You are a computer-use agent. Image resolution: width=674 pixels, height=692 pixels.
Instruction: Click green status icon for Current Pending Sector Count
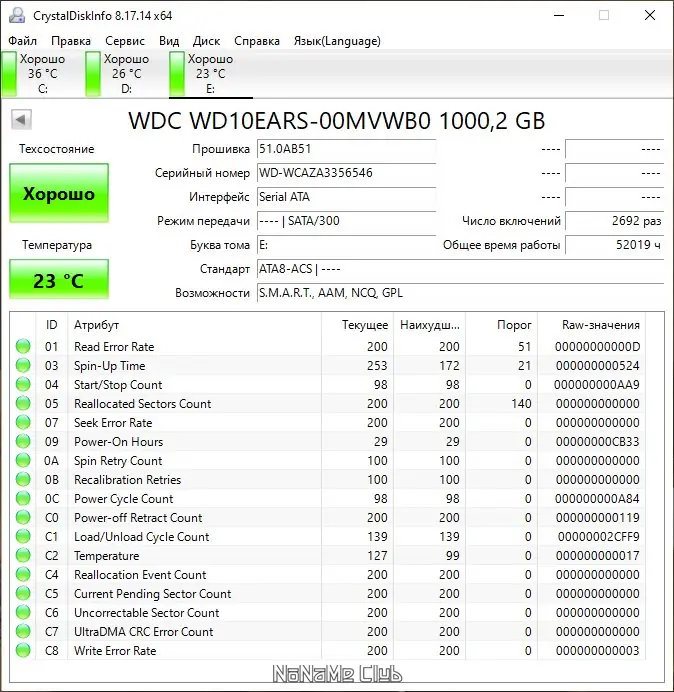click(x=23, y=593)
